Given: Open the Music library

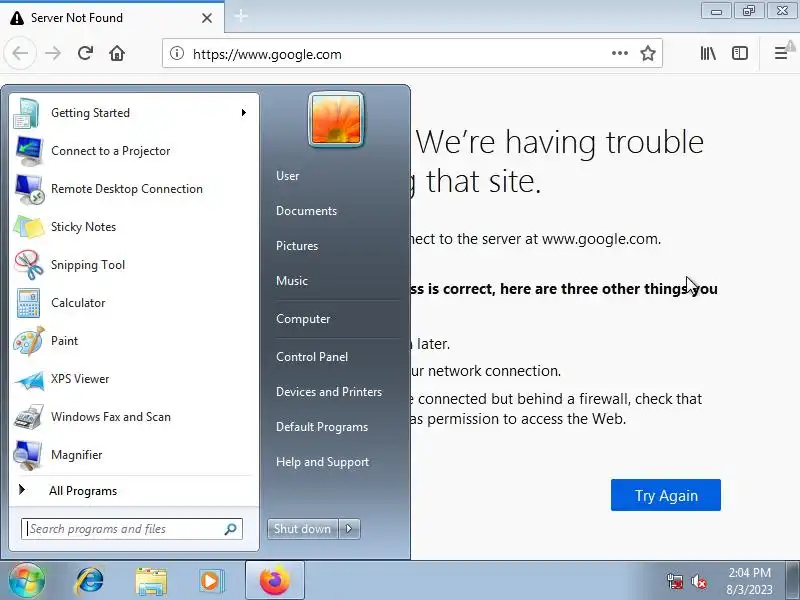Looking at the screenshot, I should 292,281.
